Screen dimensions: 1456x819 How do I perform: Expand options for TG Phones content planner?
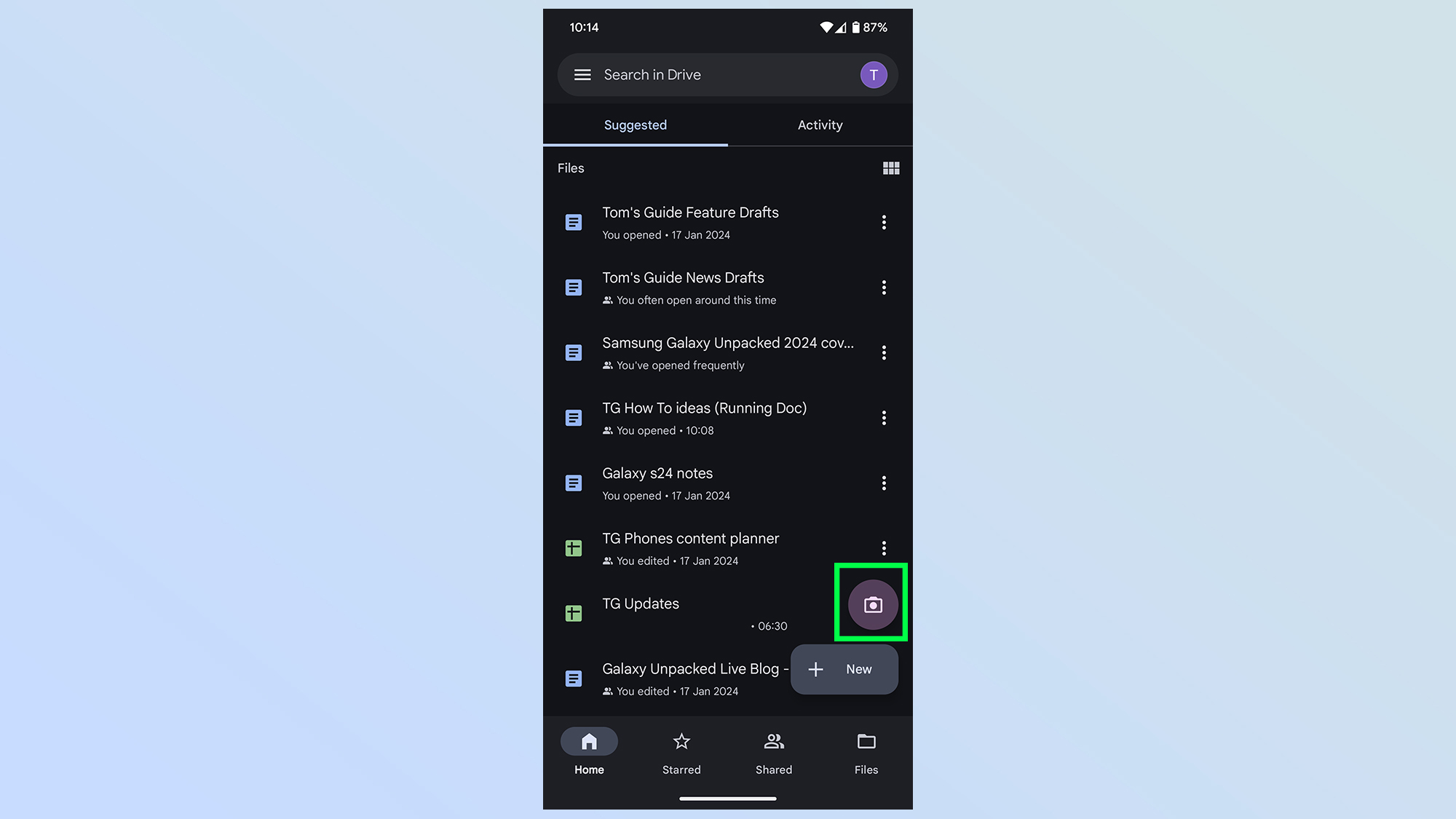pos(883,548)
